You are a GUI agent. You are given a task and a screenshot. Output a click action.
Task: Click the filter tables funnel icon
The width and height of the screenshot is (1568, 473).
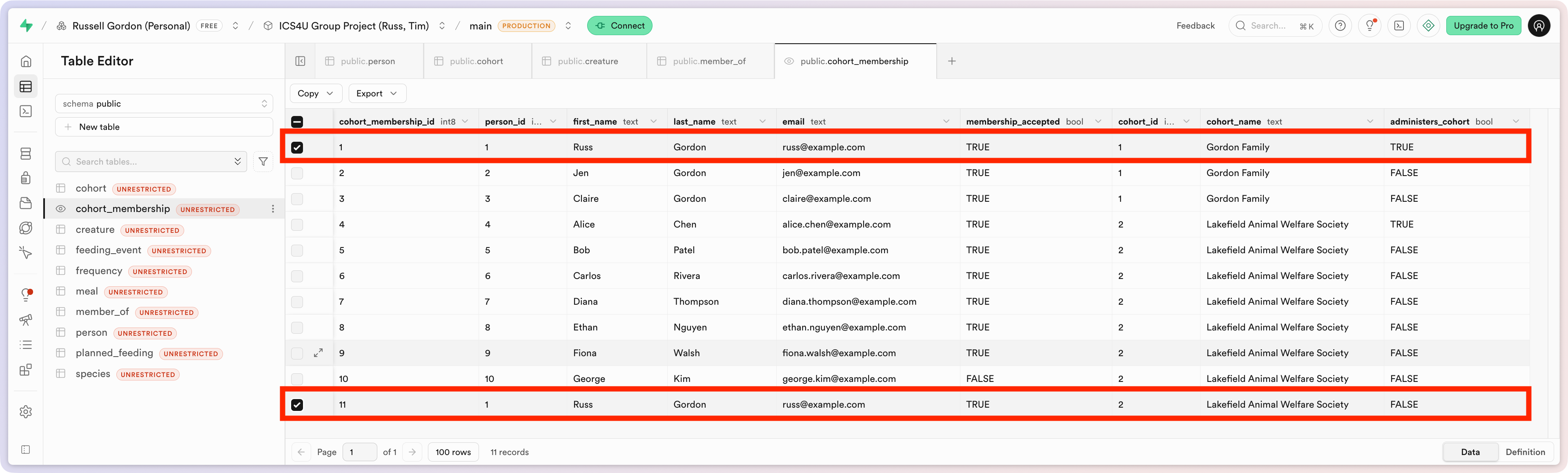pos(263,162)
